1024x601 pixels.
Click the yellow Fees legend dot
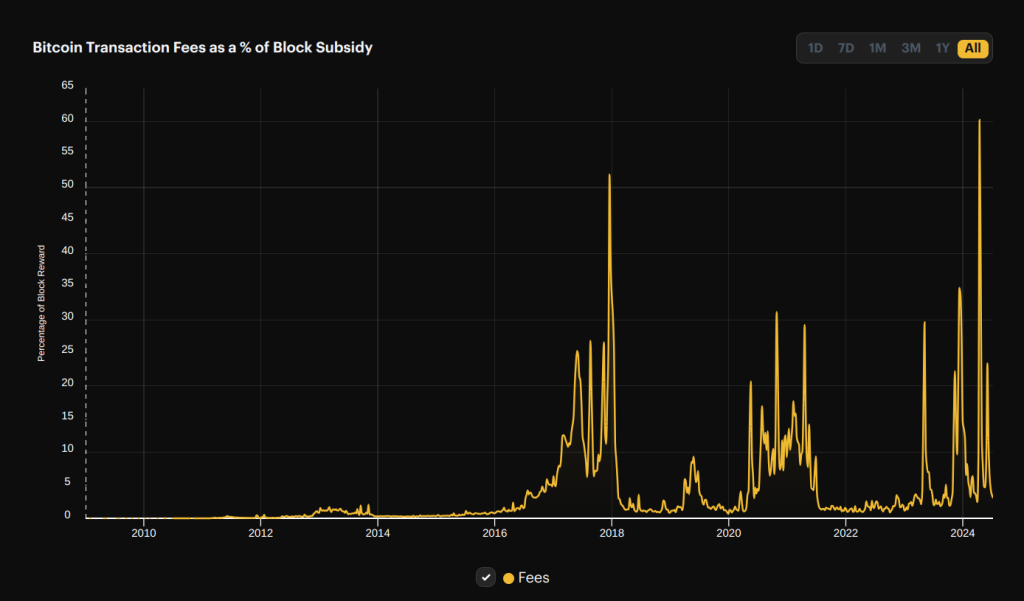pos(509,578)
